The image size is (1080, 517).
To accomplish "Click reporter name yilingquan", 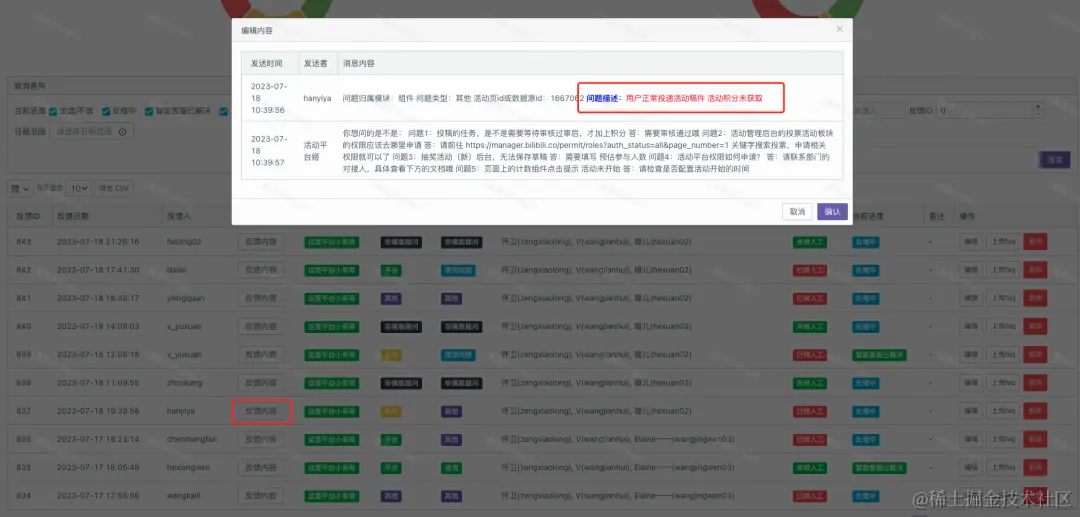I will pos(186,299).
